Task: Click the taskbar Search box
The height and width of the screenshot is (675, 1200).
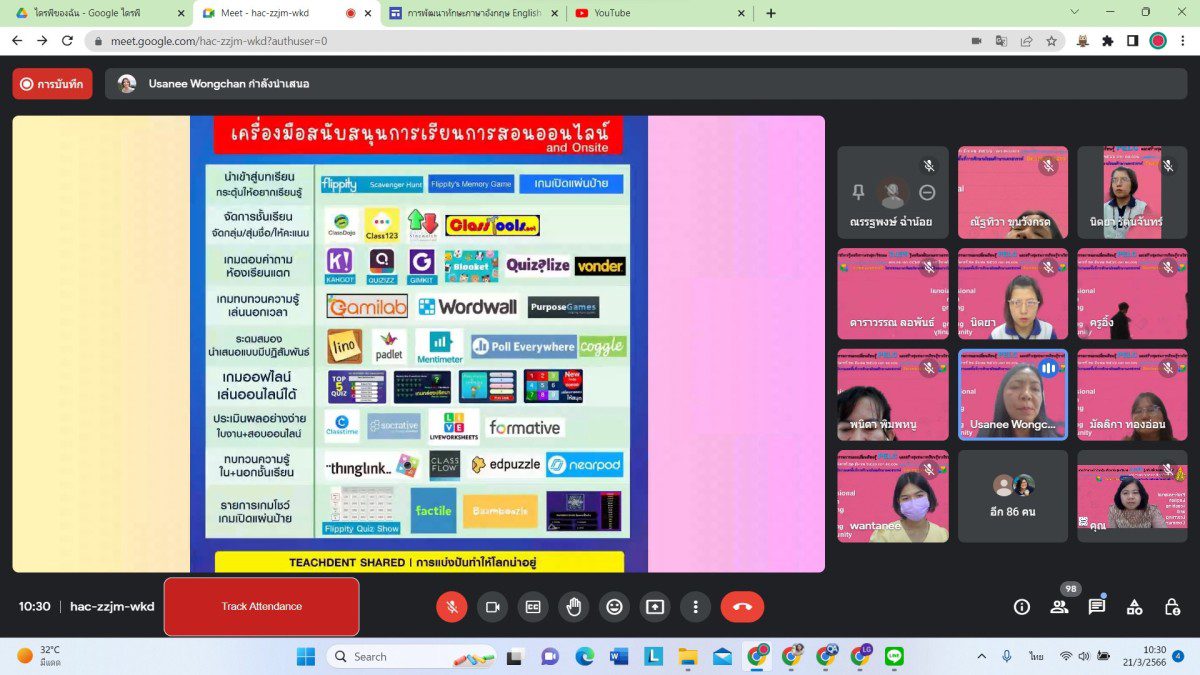Action: tap(410, 656)
